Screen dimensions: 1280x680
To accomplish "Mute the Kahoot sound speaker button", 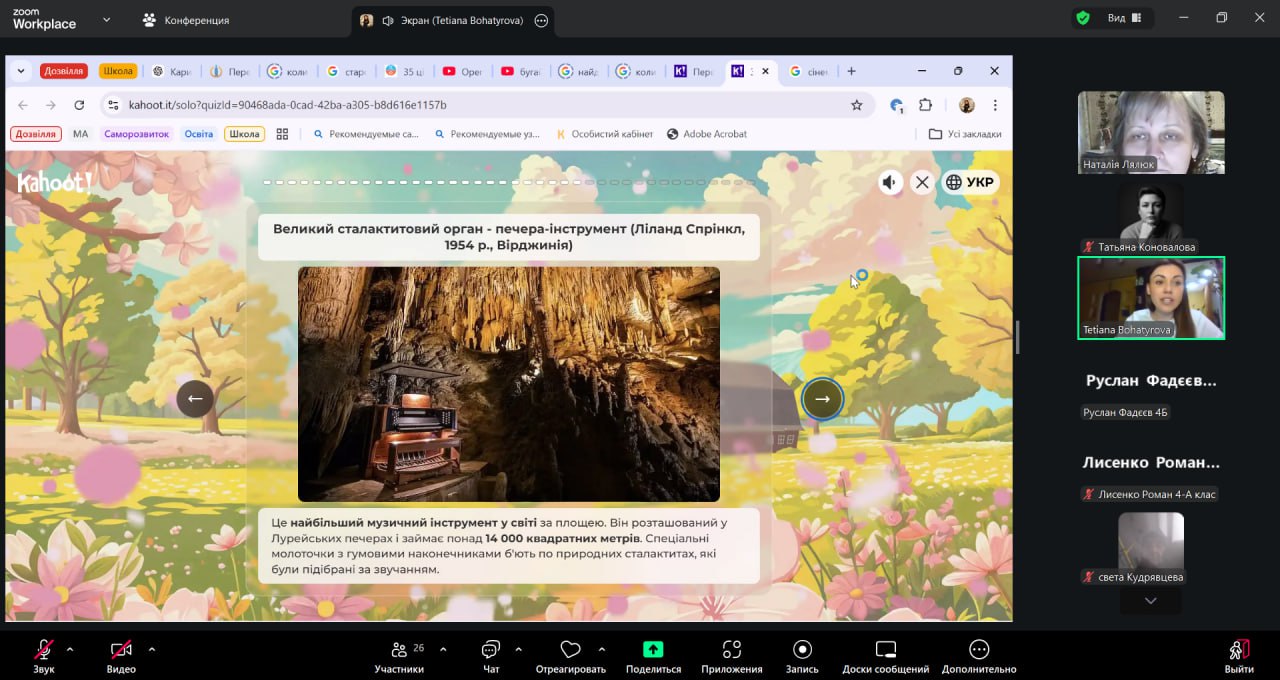I will [890, 182].
